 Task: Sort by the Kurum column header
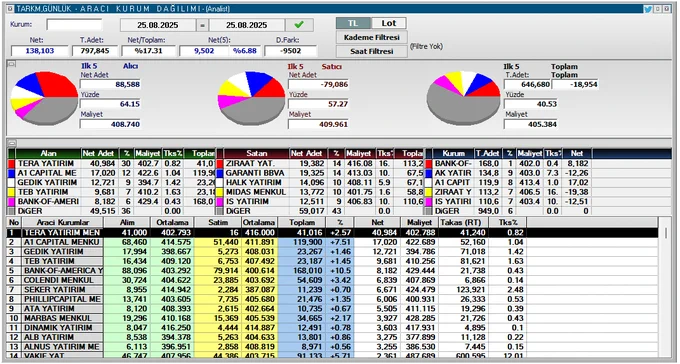(454, 154)
